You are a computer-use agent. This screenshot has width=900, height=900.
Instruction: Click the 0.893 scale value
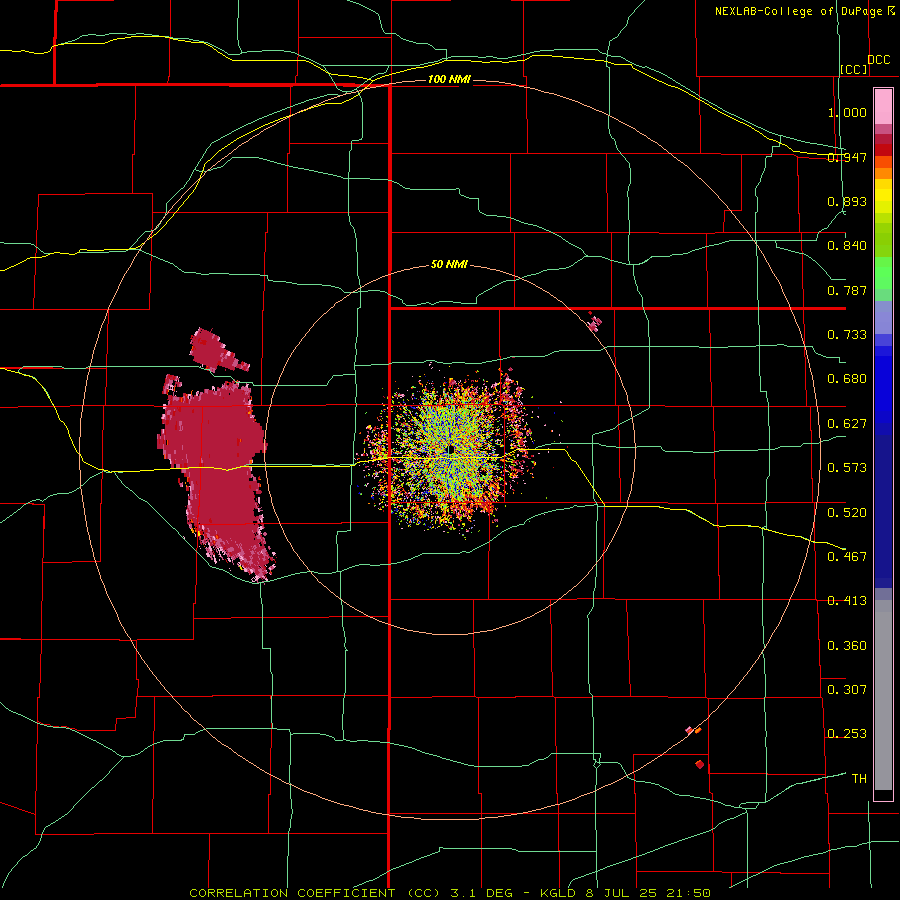(847, 201)
